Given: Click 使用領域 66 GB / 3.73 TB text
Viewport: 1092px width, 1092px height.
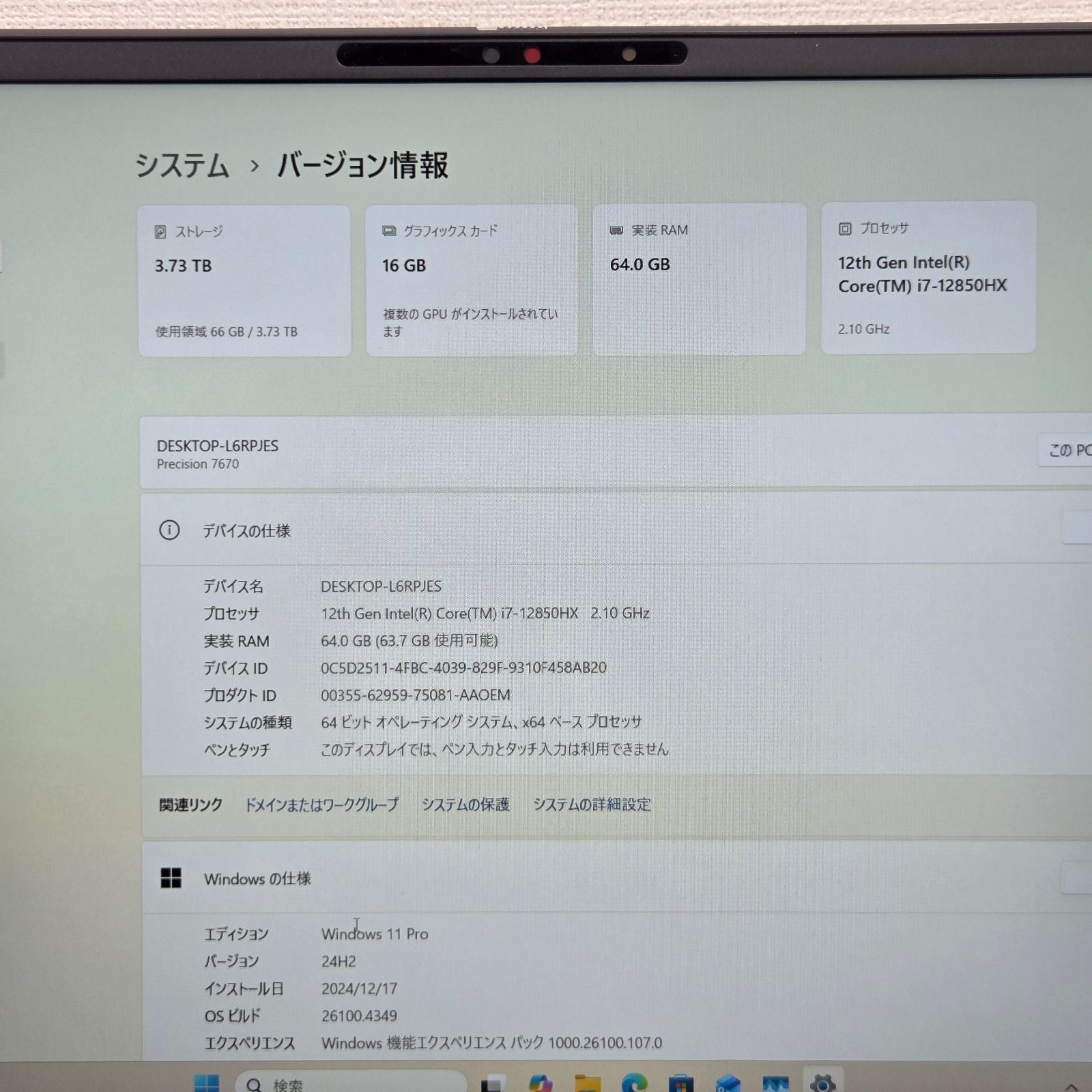Looking at the screenshot, I should (226, 332).
